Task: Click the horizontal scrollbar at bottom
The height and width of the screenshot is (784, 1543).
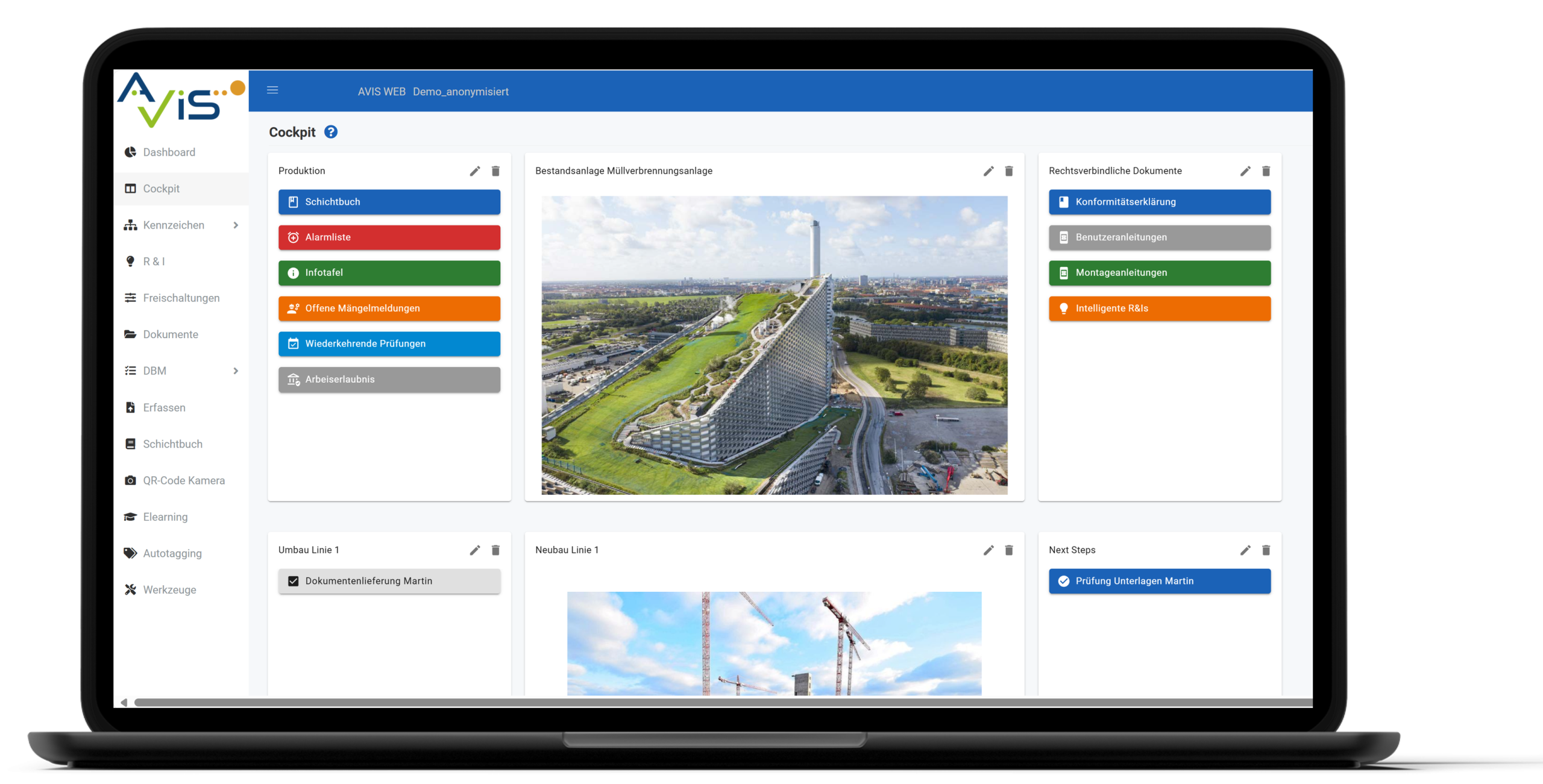Action: click(723, 703)
